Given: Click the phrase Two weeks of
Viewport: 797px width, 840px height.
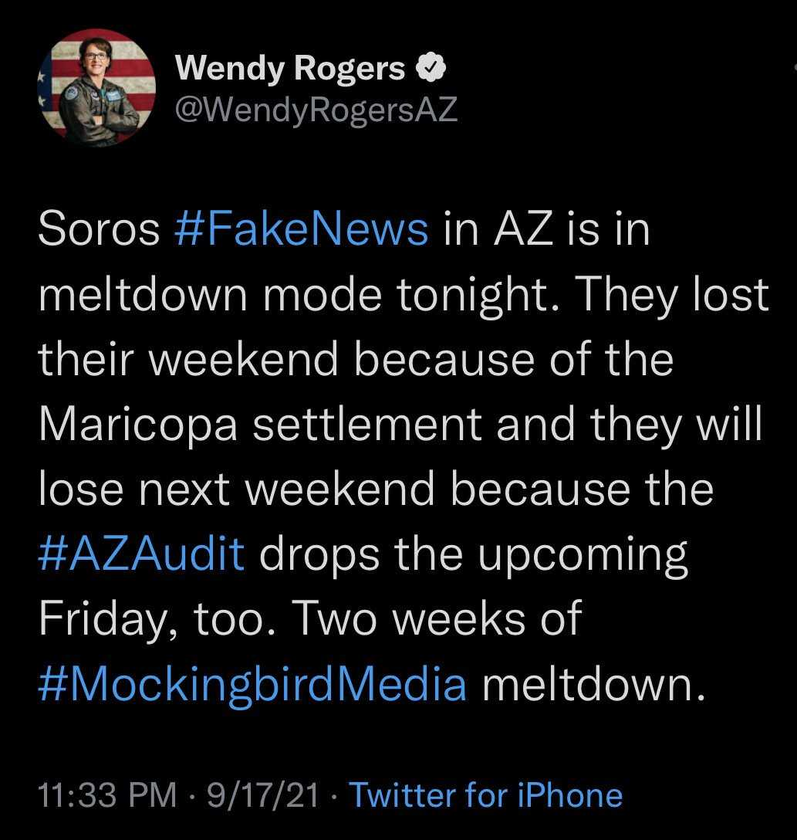Looking at the screenshot, I should (438, 619).
